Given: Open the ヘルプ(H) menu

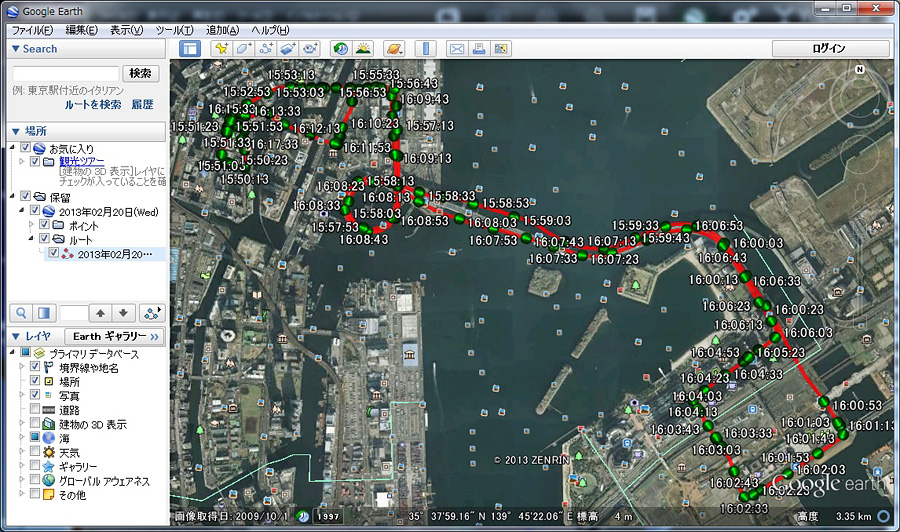Looking at the screenshot, I should pos(270,30).
